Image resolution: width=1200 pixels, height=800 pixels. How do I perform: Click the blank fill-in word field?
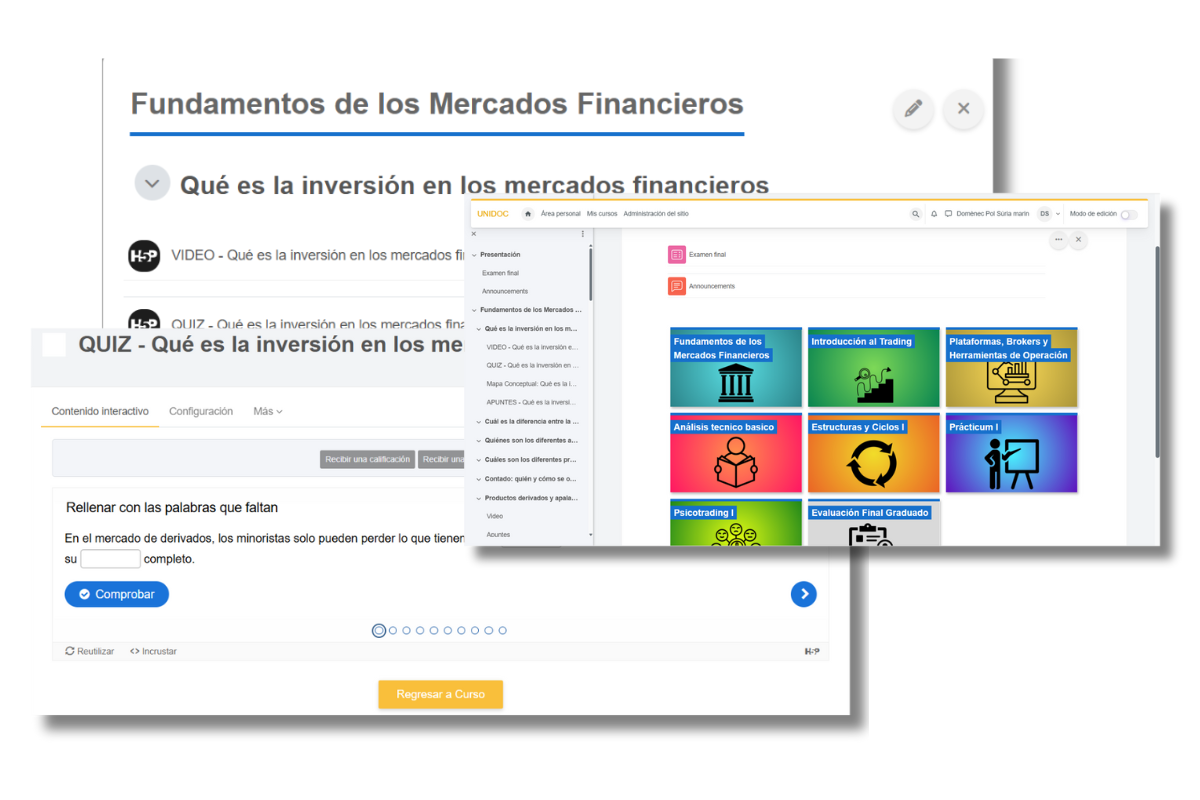pos(110,559)
